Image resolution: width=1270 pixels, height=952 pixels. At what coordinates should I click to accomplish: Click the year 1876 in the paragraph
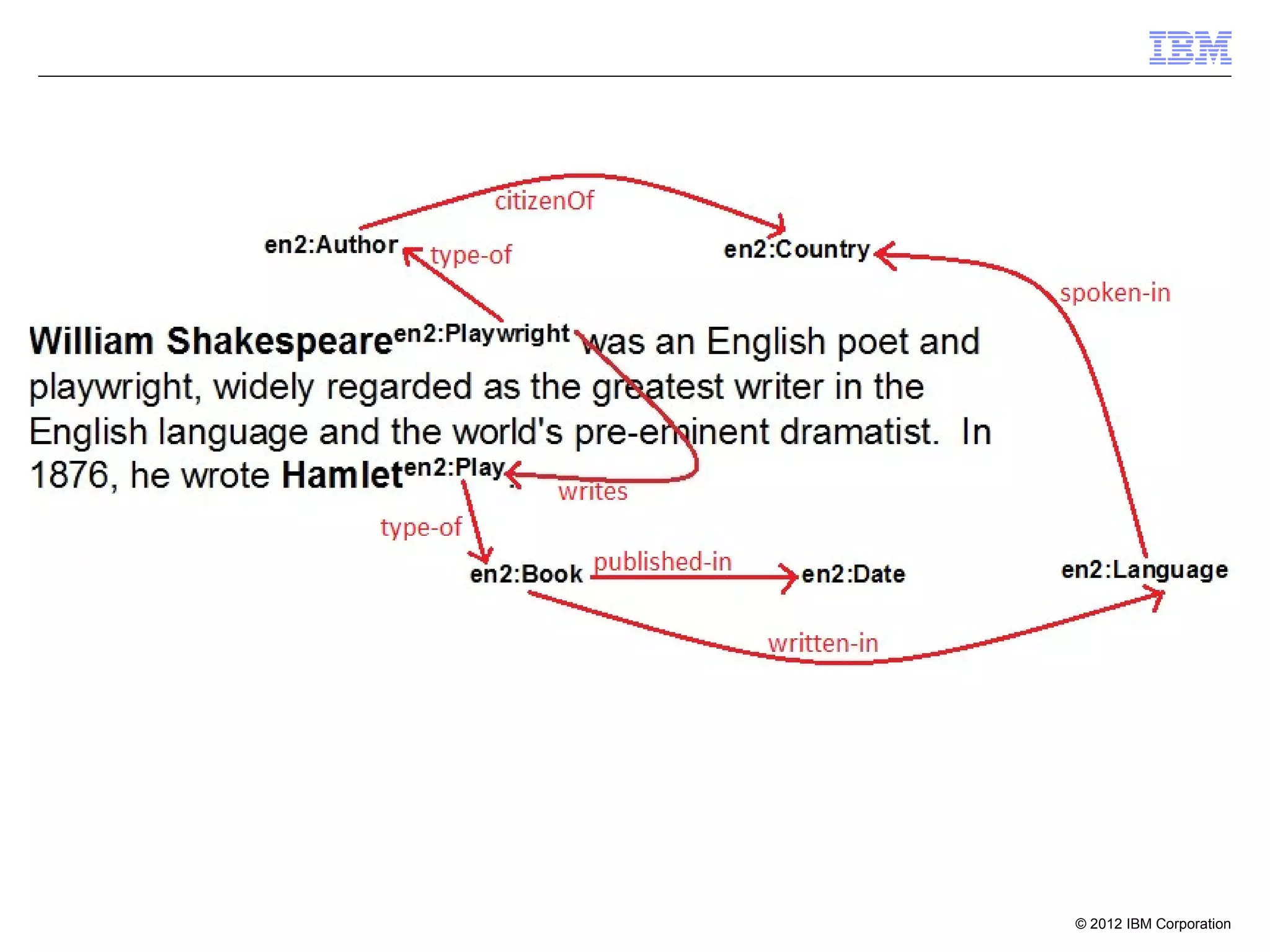(x=69, y=476)
